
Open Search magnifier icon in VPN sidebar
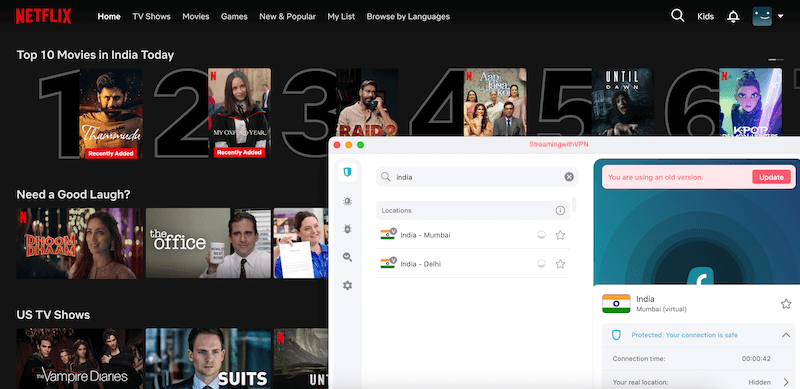pos(347,257)
